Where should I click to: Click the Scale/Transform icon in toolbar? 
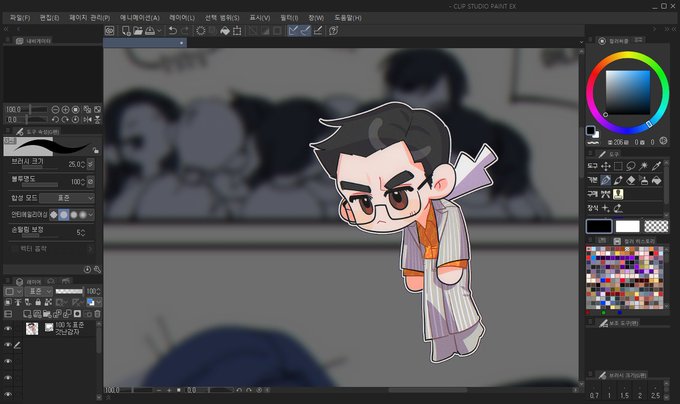[237, 31]
